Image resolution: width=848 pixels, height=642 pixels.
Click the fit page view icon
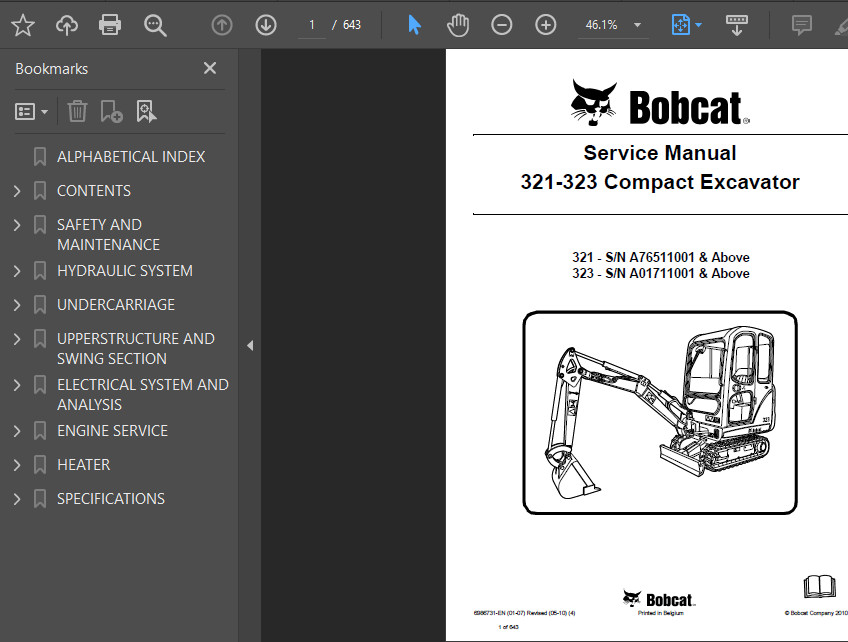(x=680, y=25)
